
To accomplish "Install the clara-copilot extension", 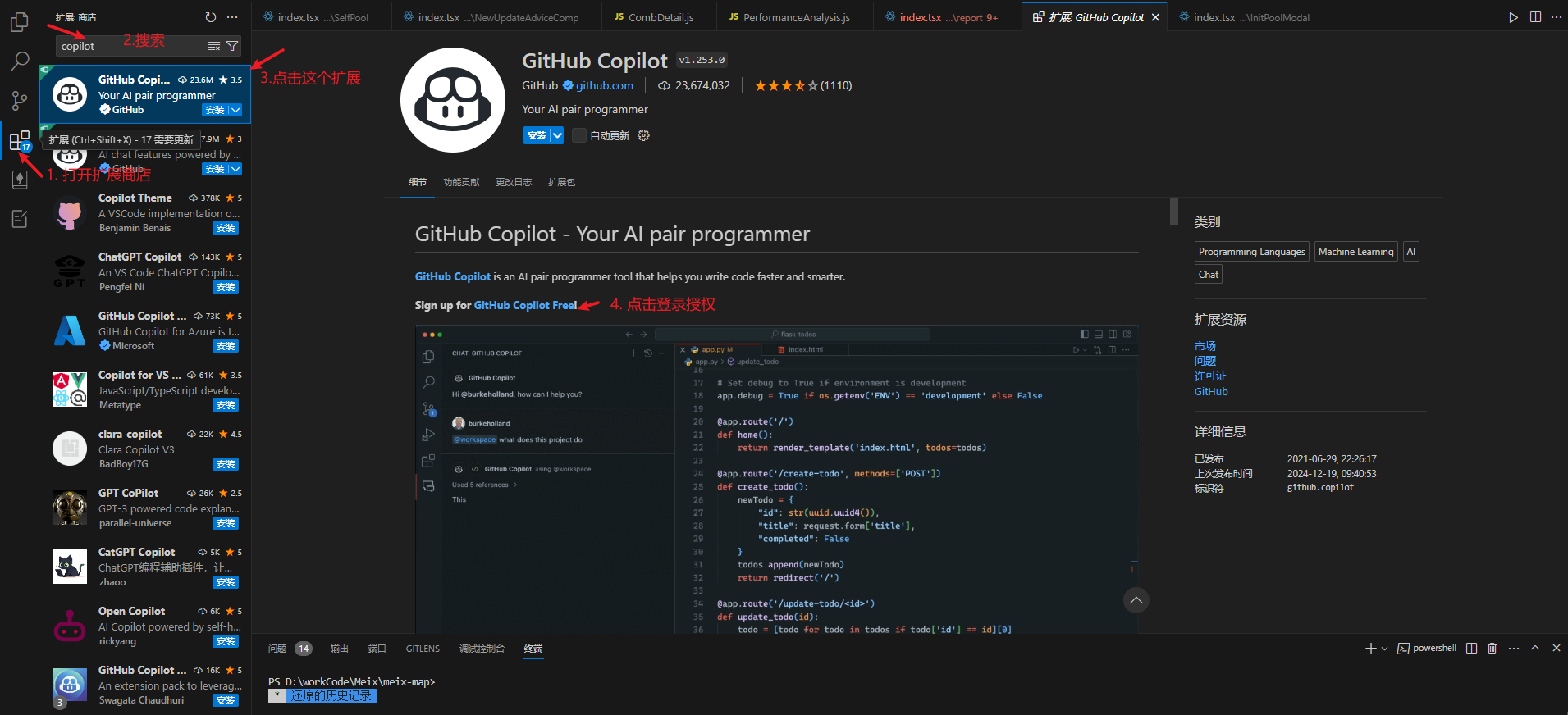I will click(226, 464).
